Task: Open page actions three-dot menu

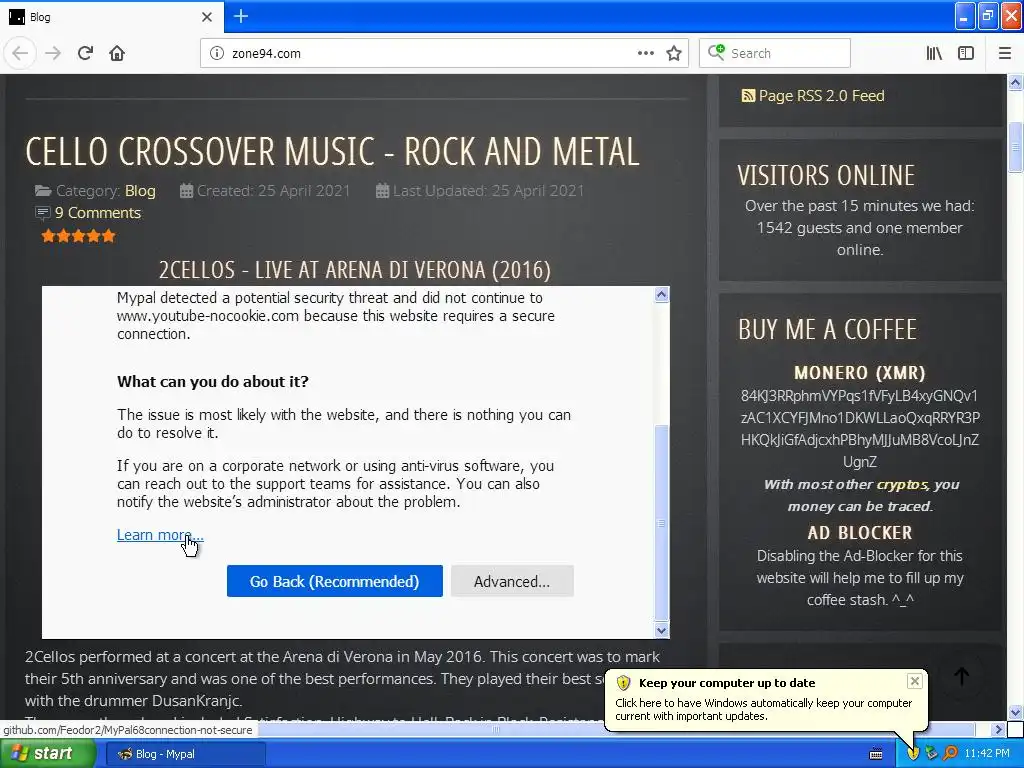Action: (645, 54)
